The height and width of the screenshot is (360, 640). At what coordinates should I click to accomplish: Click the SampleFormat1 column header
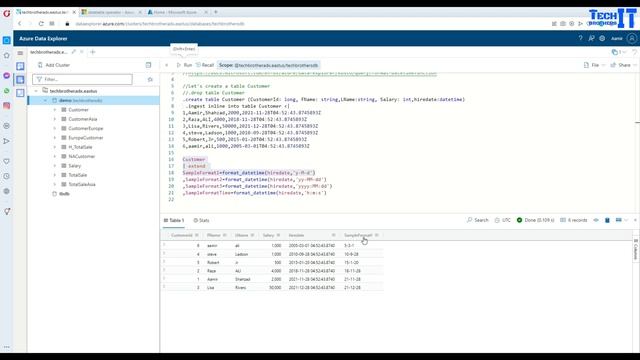click(x=358, y=235)
